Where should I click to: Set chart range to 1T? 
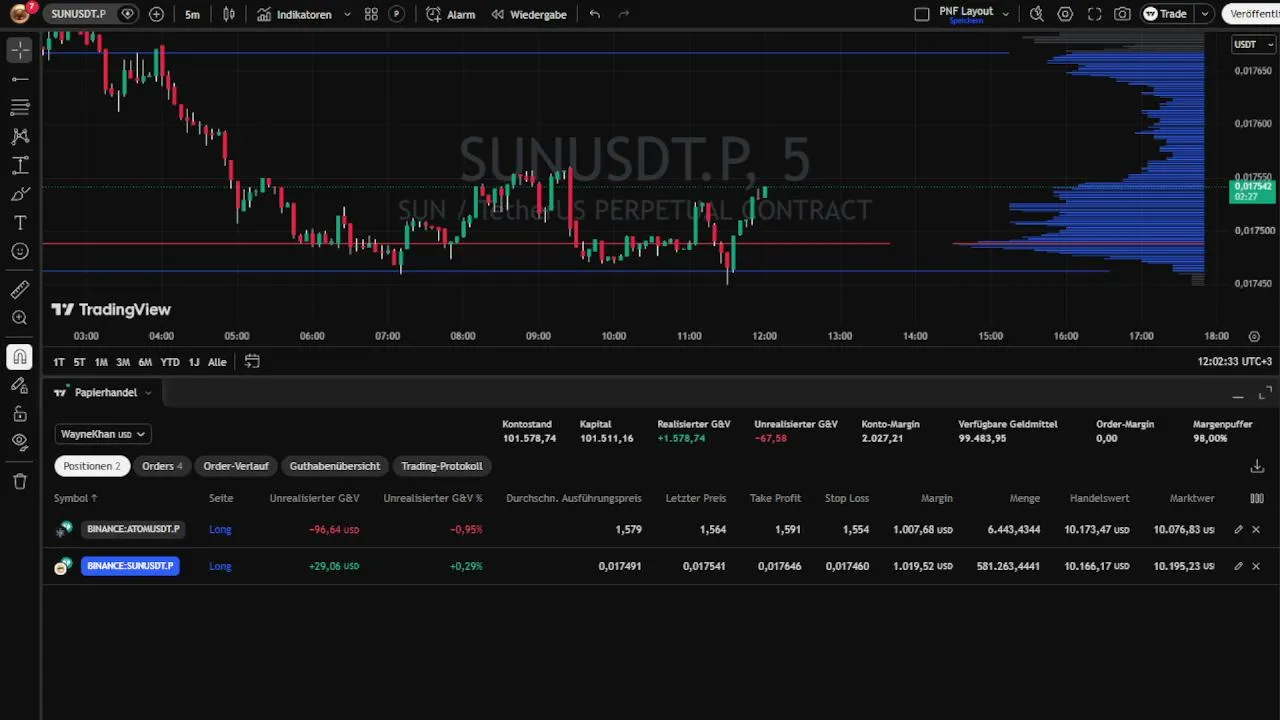(x=59, y=362)
